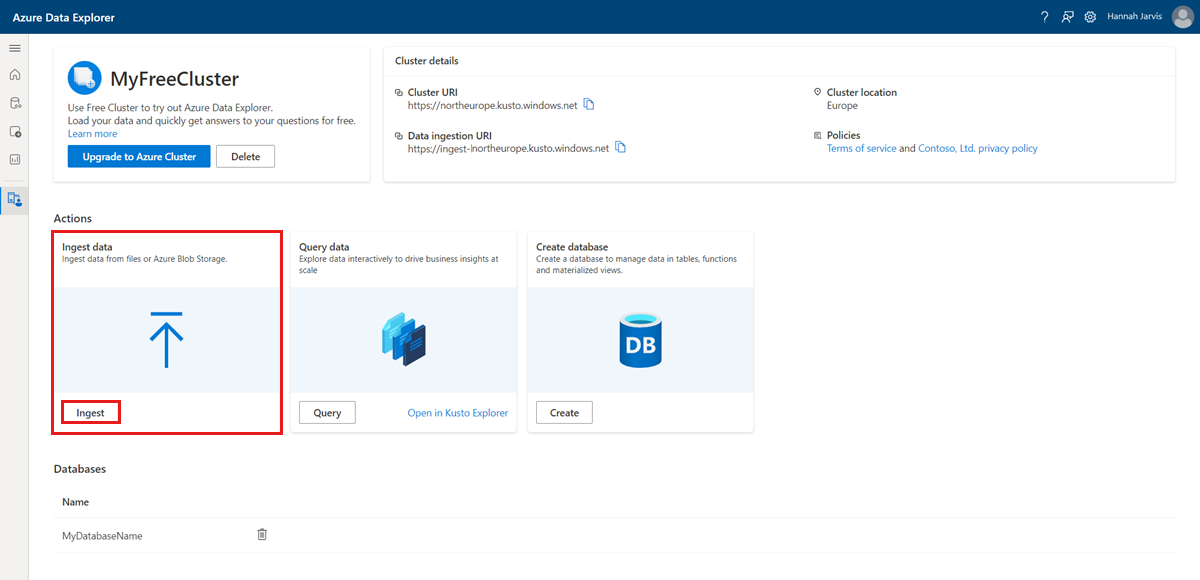Open the Terms of service link
The height and width of the screenshot is (580, 1200).
(861, 148)
